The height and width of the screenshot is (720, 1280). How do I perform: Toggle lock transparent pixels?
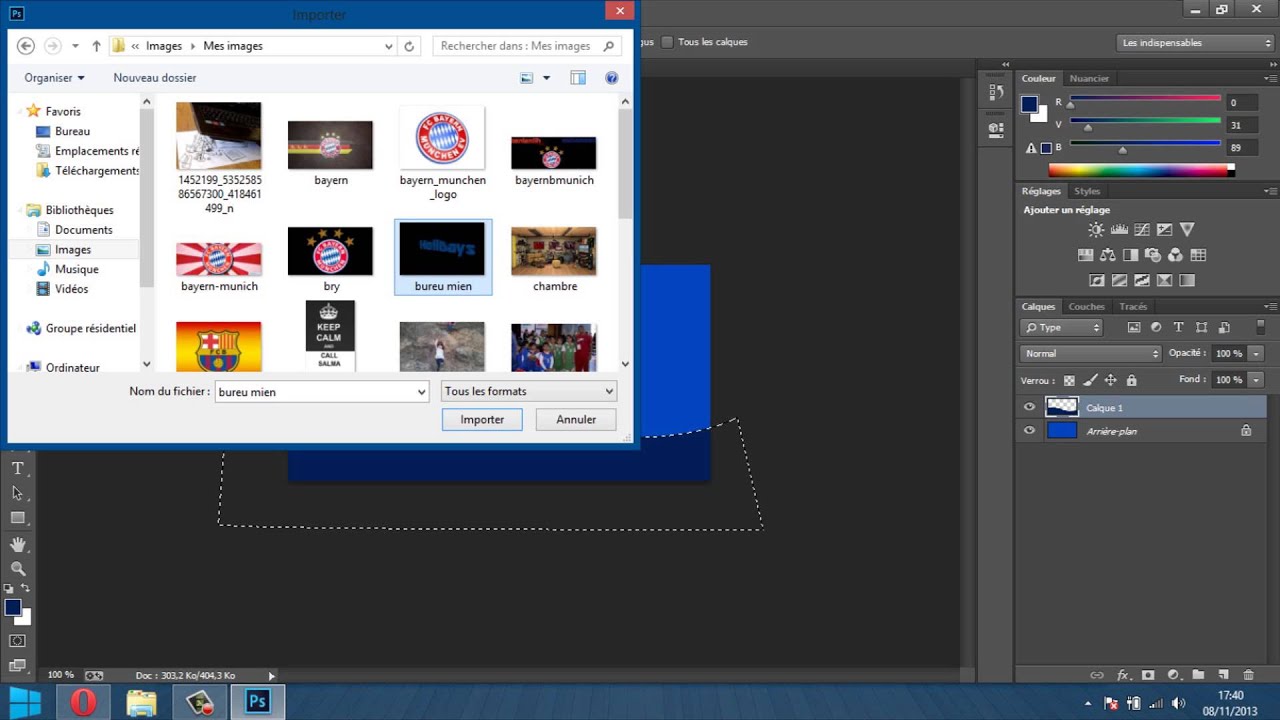point(1069,380)
